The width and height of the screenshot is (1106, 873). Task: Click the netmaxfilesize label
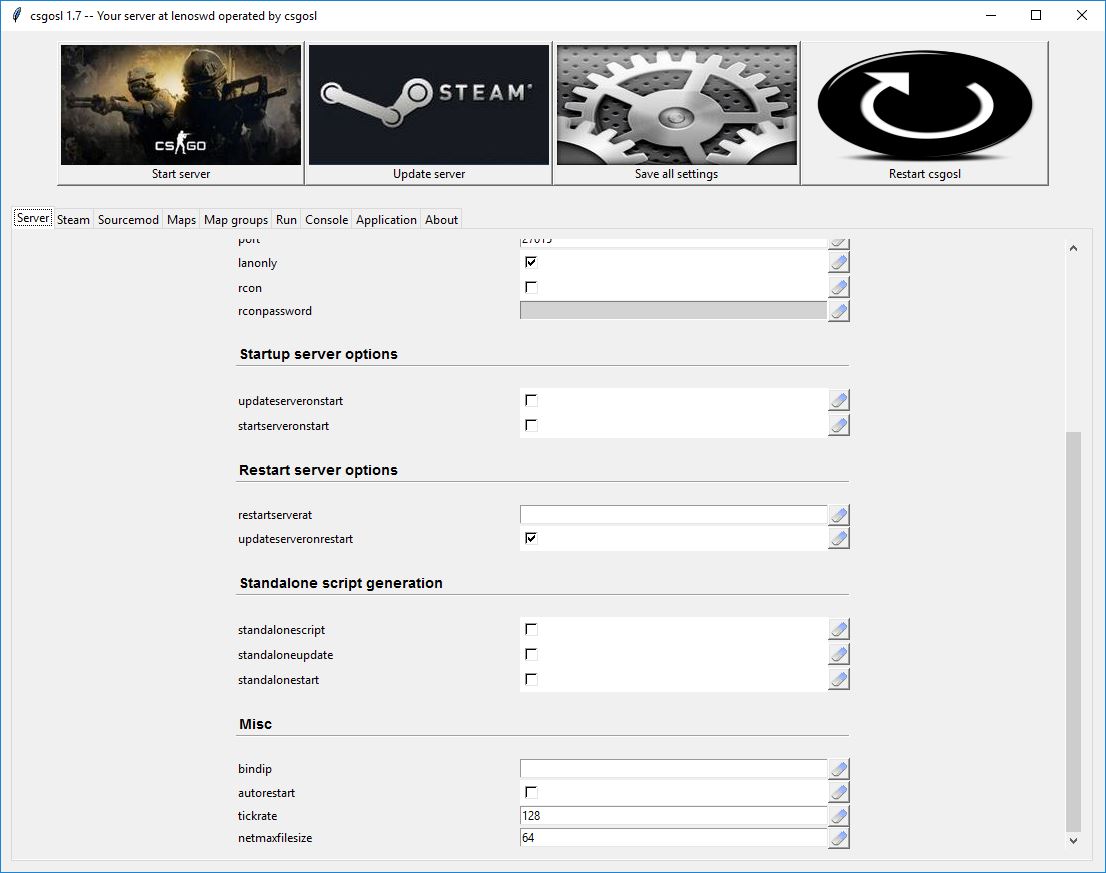(274, 838)
